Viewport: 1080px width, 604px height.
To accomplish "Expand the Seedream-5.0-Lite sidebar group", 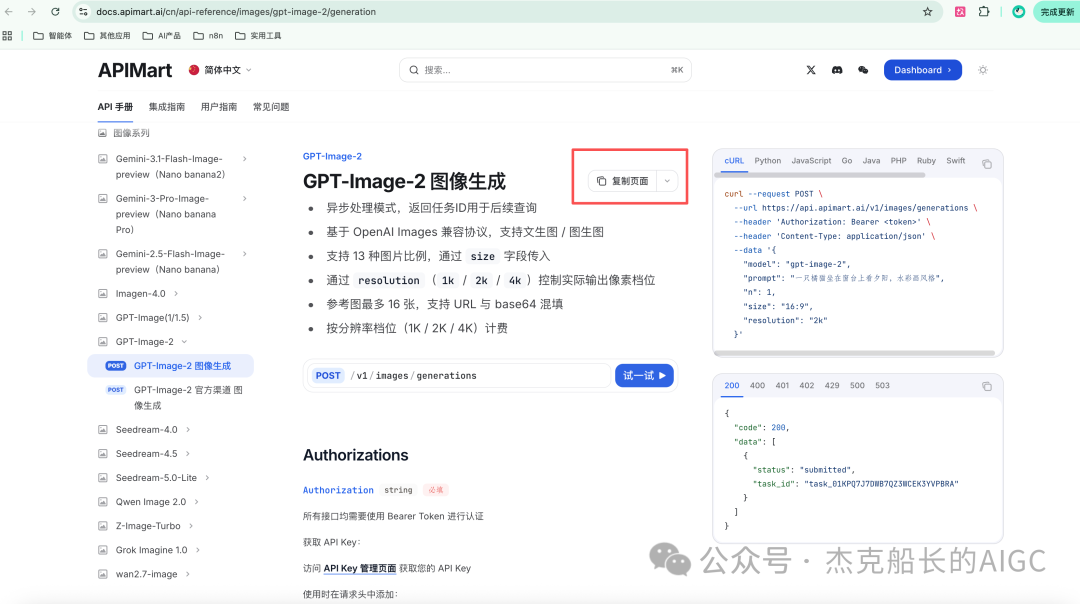I will tap(207, 478).
